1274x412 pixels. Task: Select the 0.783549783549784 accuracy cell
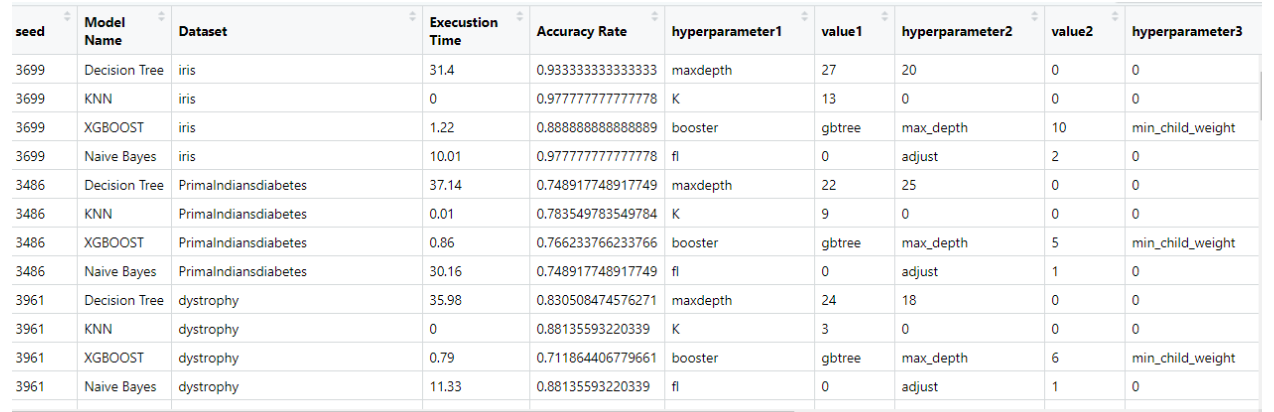coord(596,214)
